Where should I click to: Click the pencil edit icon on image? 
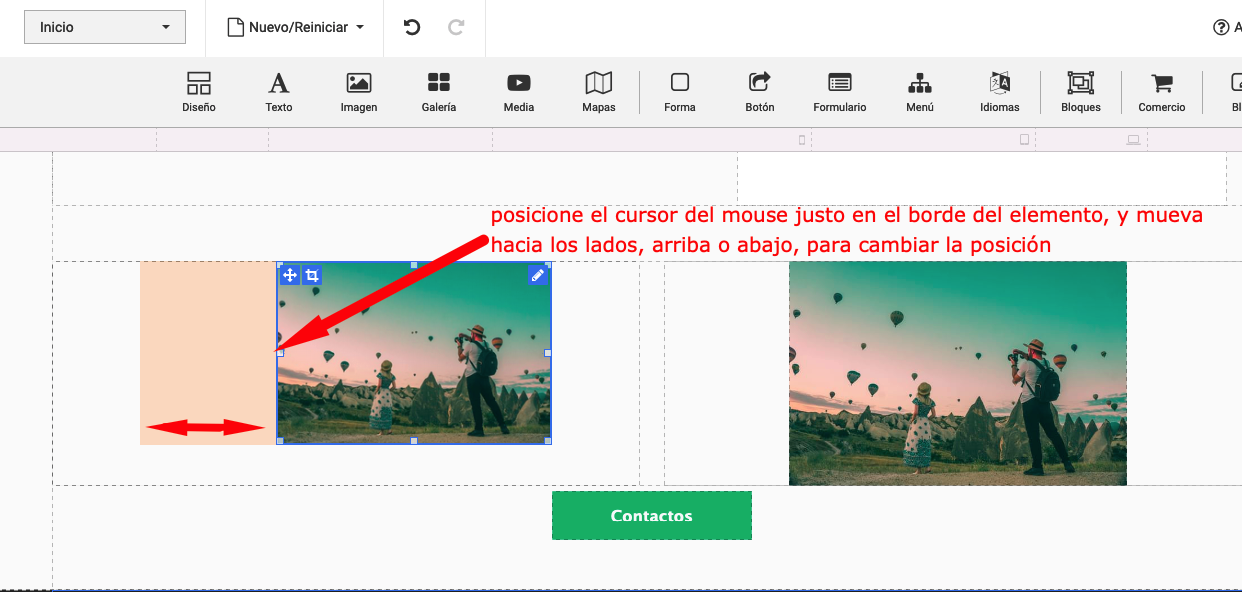538,275
